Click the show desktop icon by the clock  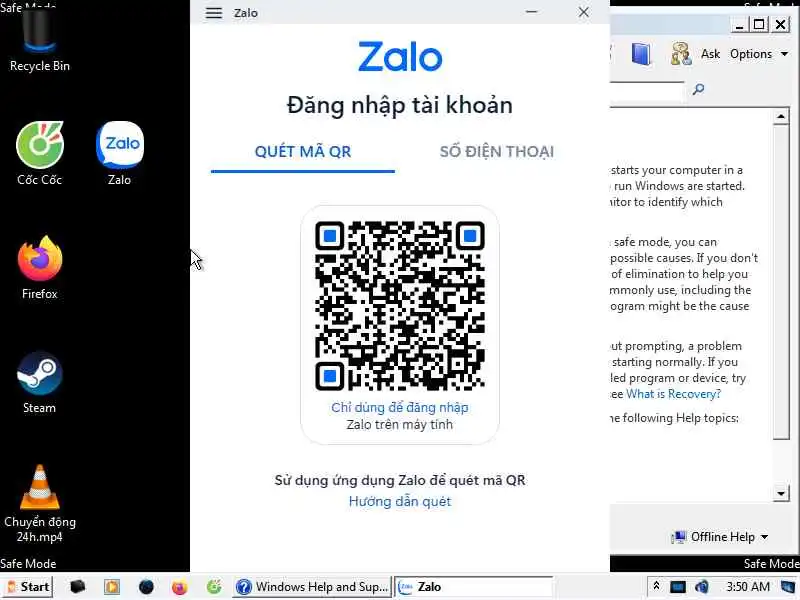pyautogui.click(x=788, y=587)
